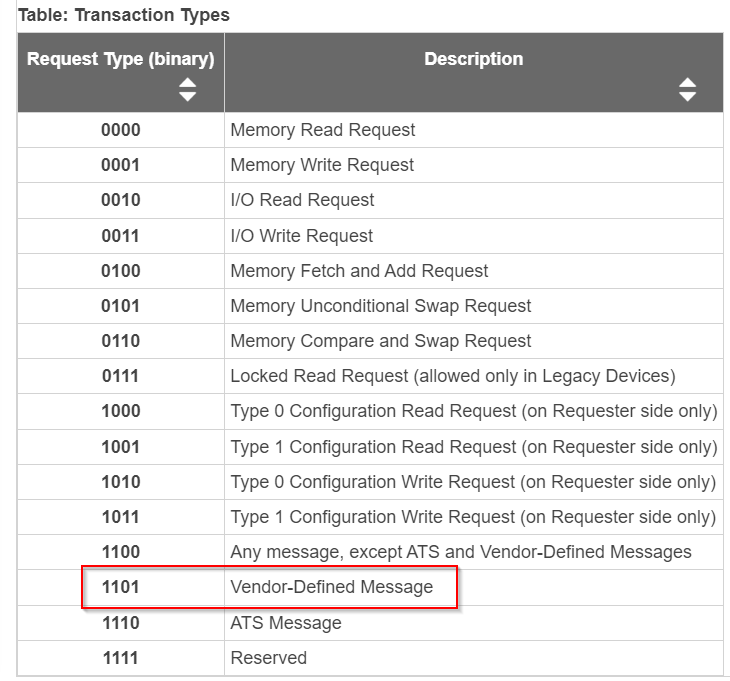Select binary code 0101 cell
This screenshot has height=681, width=730.
[x=121, y=306]
